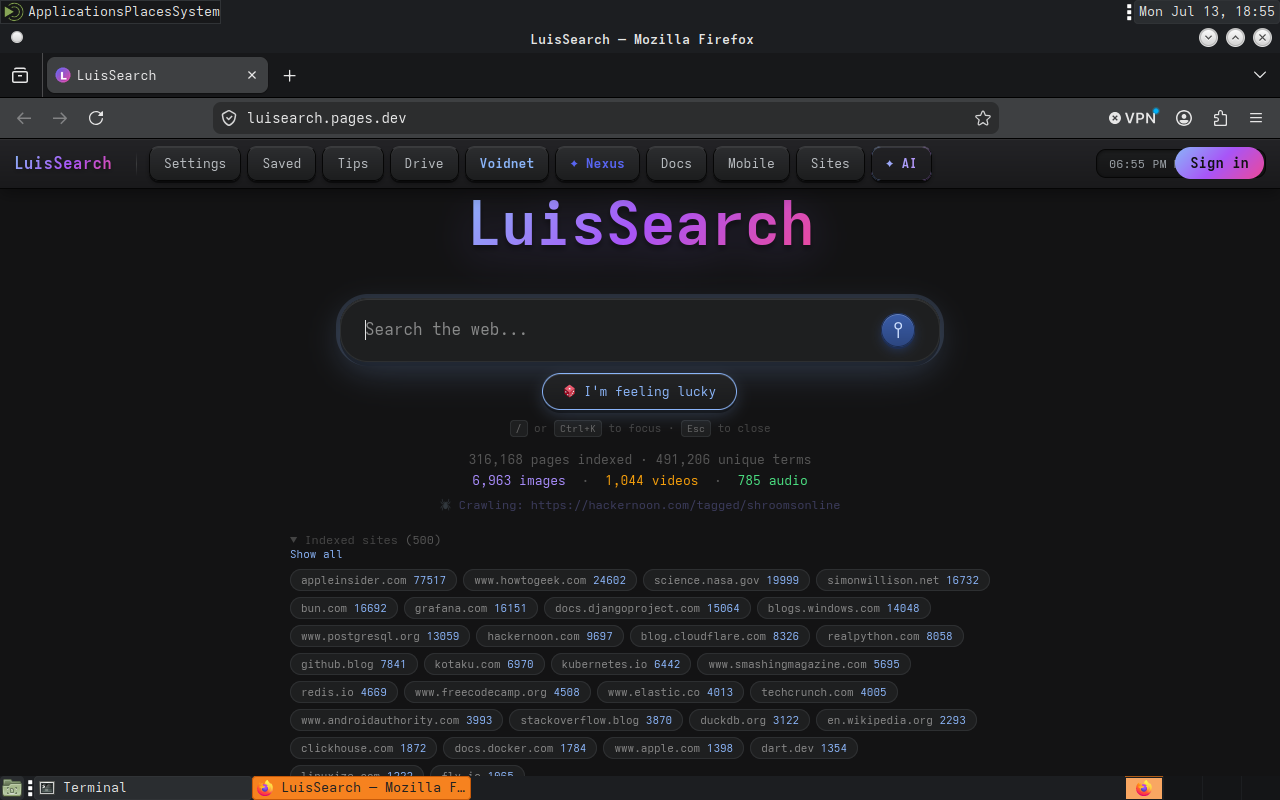Open the Mobile page

click(x=751, y=163)
